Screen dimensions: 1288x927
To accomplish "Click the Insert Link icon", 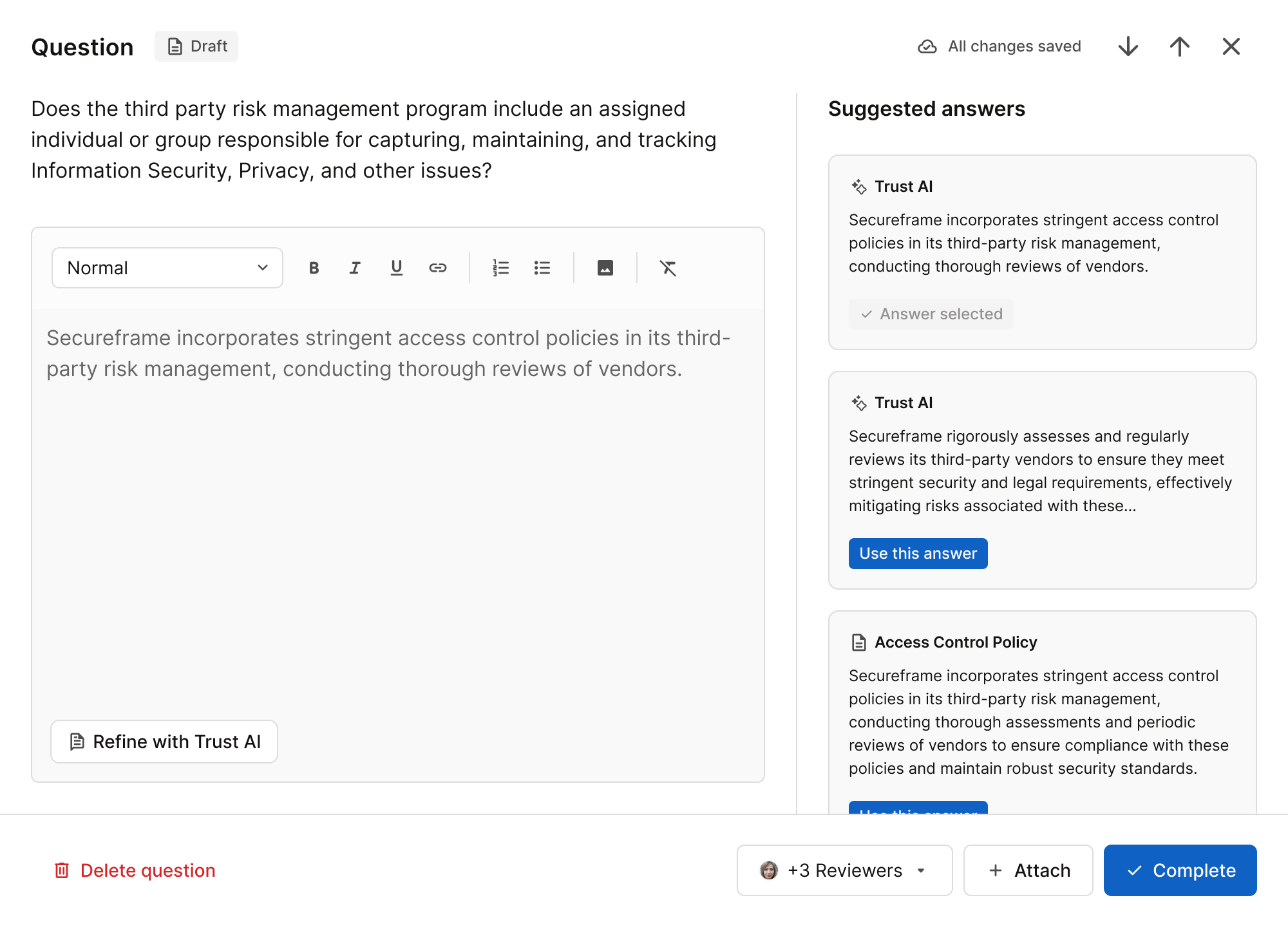I will point(437,268).
